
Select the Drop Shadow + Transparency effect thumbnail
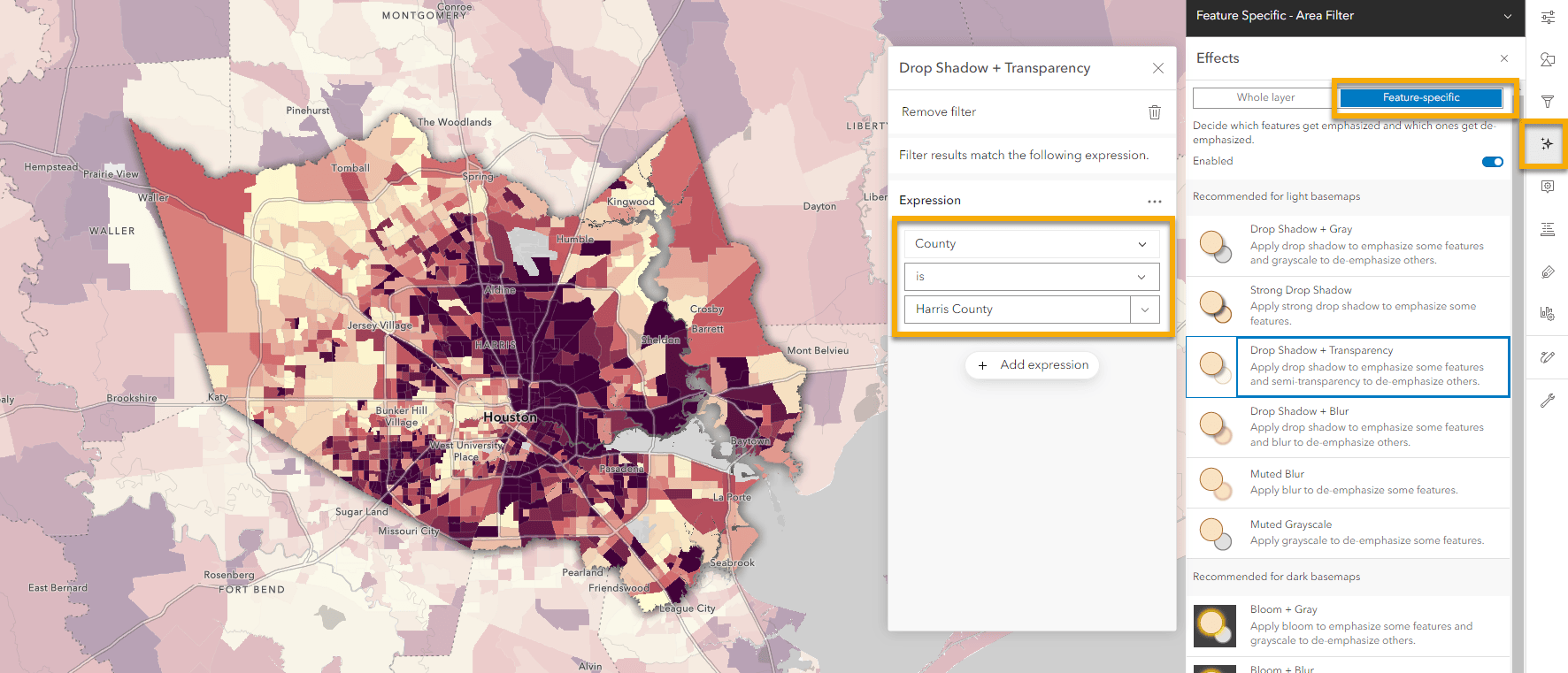click(x=1215, y=367)
